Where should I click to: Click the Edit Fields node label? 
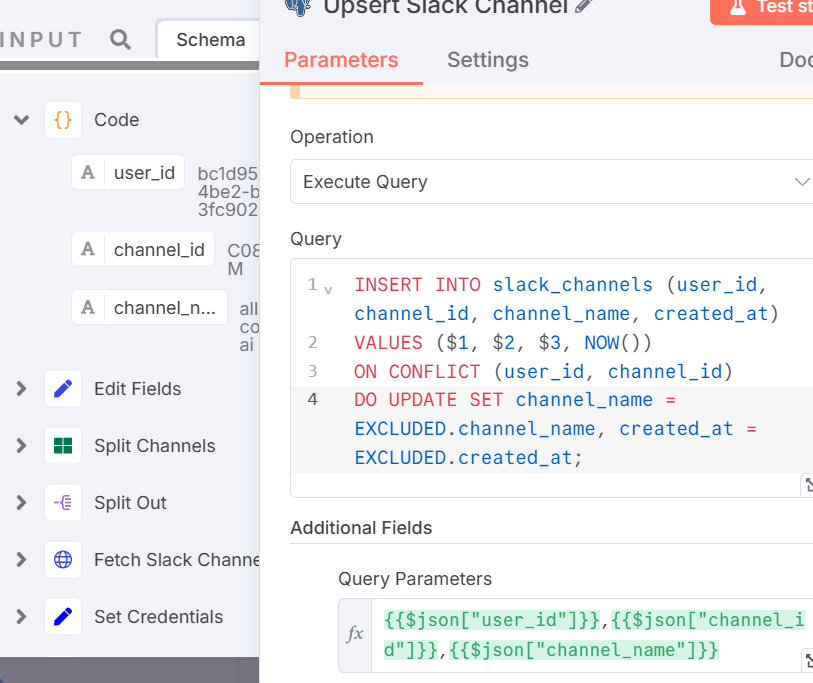click(x=137, y=388)
